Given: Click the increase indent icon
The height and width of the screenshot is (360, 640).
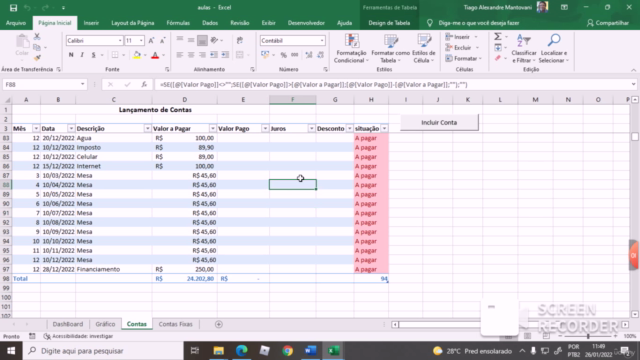Looking at the screenshot, I should point(225,55).
